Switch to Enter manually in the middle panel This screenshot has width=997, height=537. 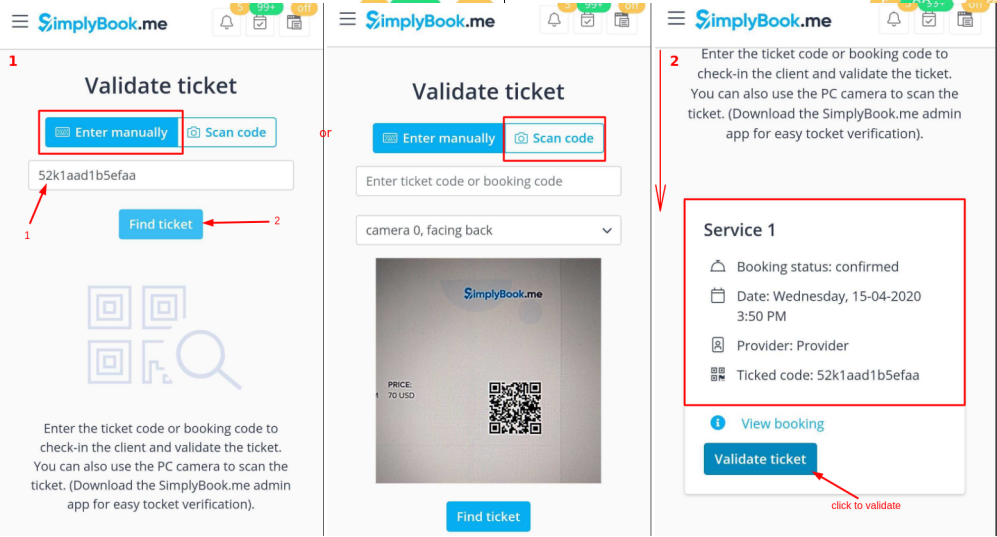[439, 138]
